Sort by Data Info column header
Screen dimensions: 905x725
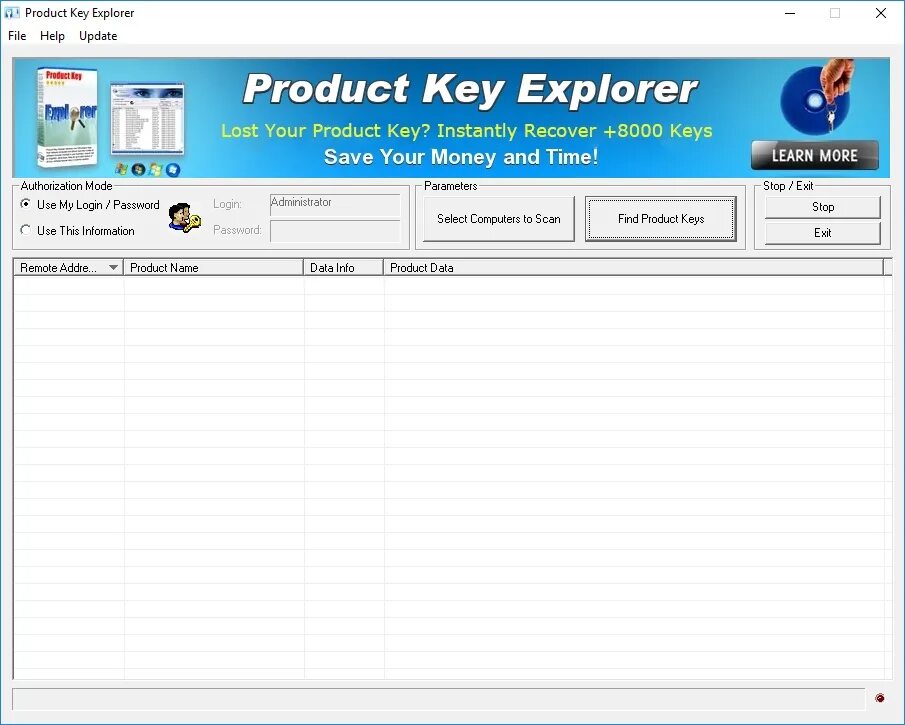[x=343, y=268]
